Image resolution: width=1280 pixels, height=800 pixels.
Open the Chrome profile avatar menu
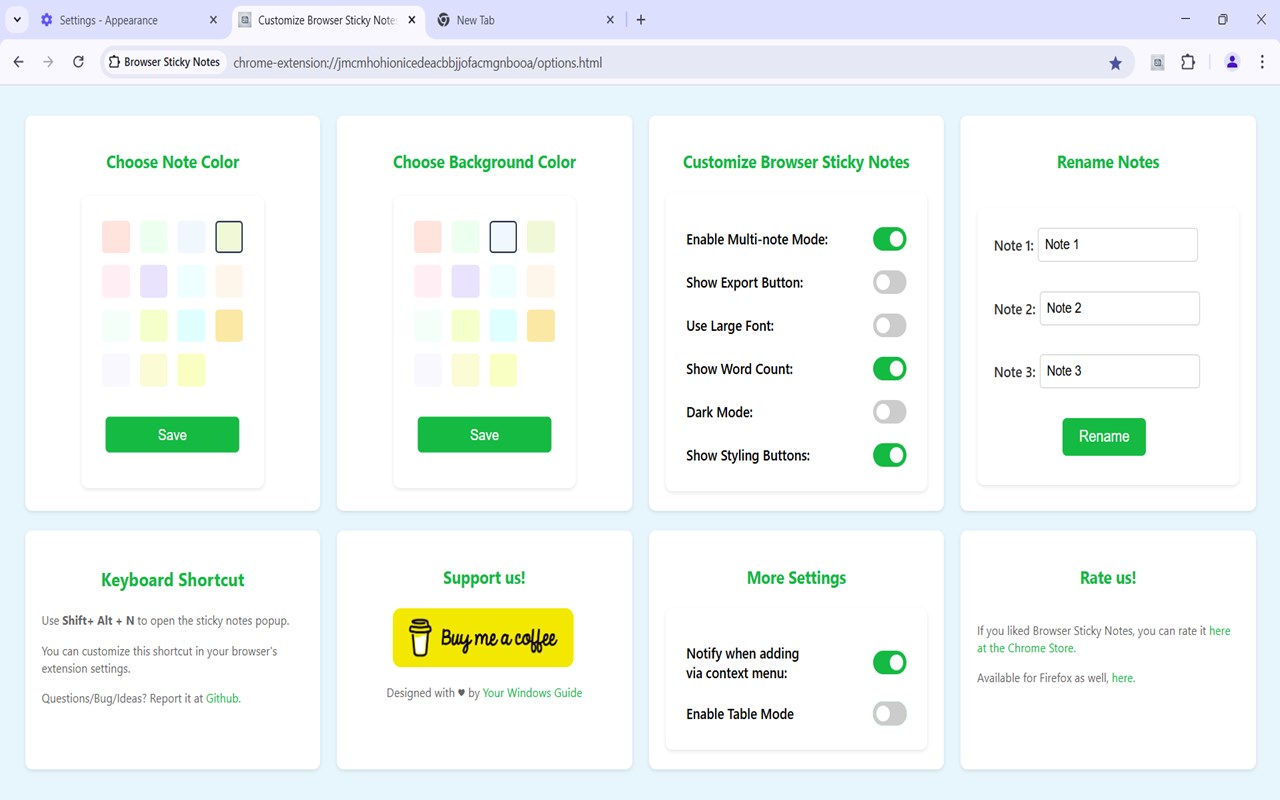click(x=1232, y=62)
